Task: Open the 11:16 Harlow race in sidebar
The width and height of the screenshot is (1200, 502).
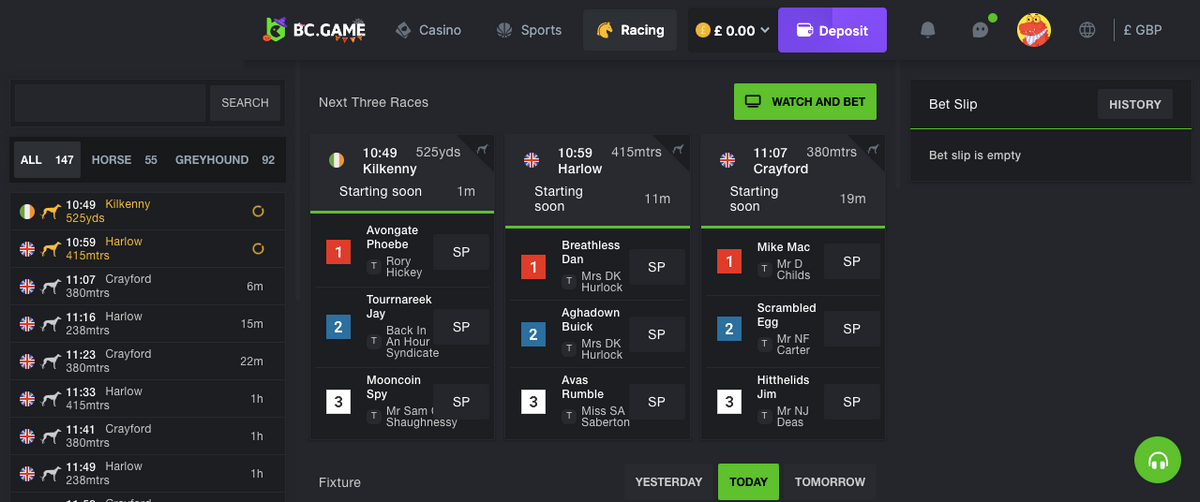Action: 140,323
